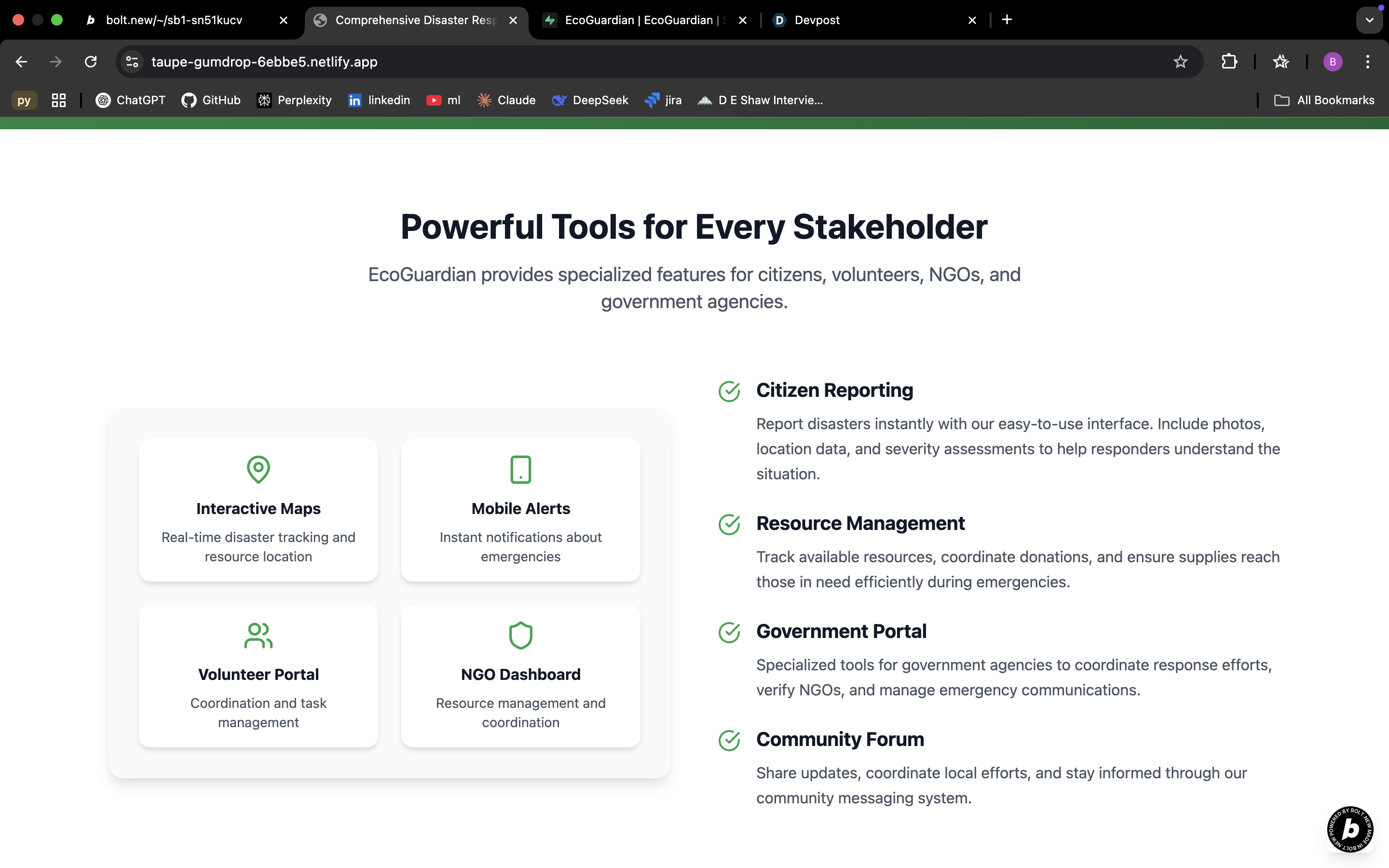1389x868 pixels.
Task: Open the Claude bookmark
Action: pos(506,100)
